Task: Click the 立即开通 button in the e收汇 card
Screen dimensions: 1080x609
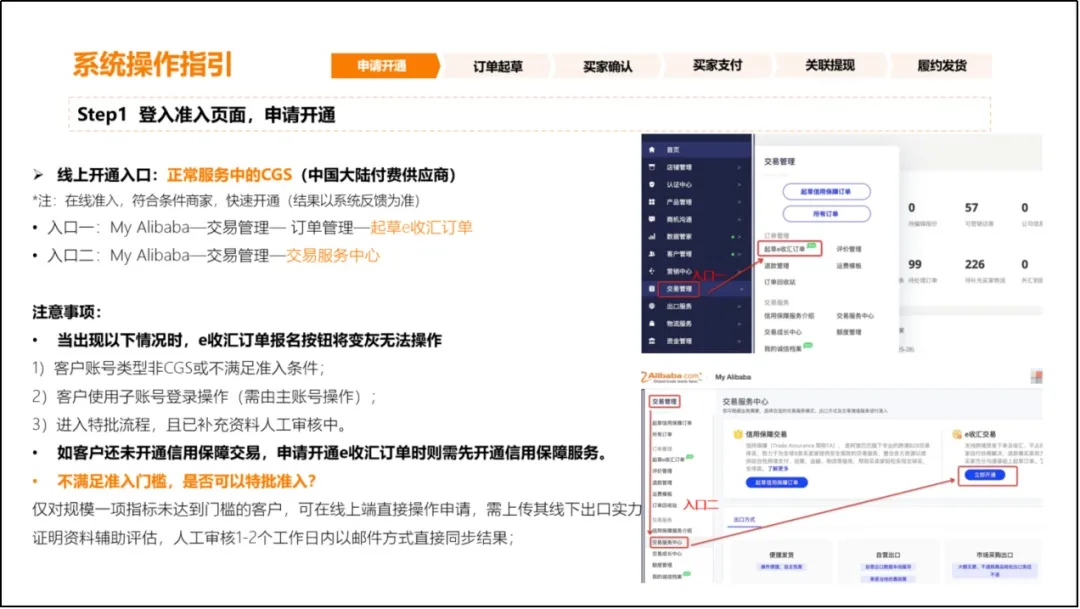Action: click(x=984, y=475)
